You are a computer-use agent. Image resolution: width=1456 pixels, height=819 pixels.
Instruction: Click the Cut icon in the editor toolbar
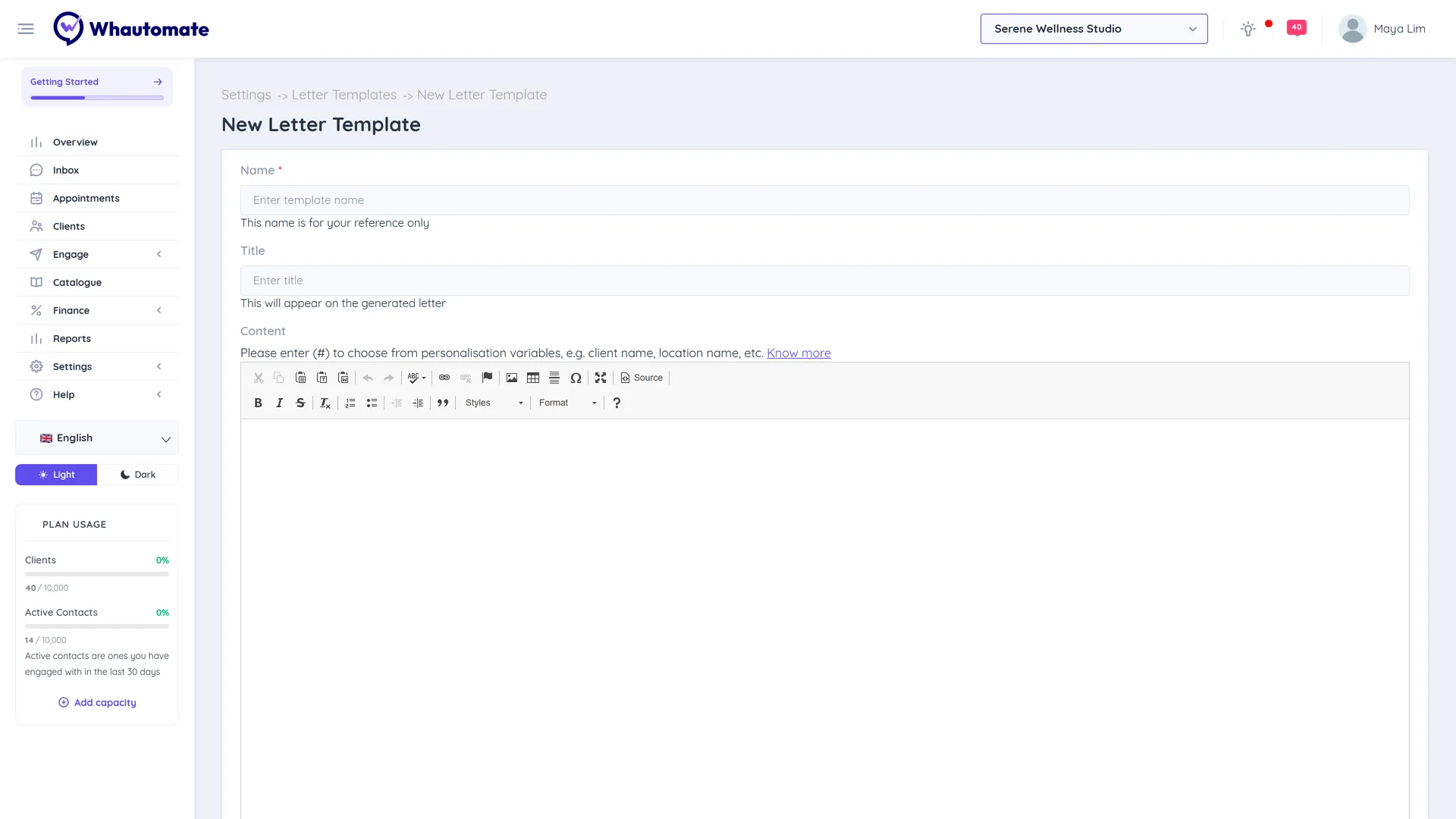click(x=259, y=378)
